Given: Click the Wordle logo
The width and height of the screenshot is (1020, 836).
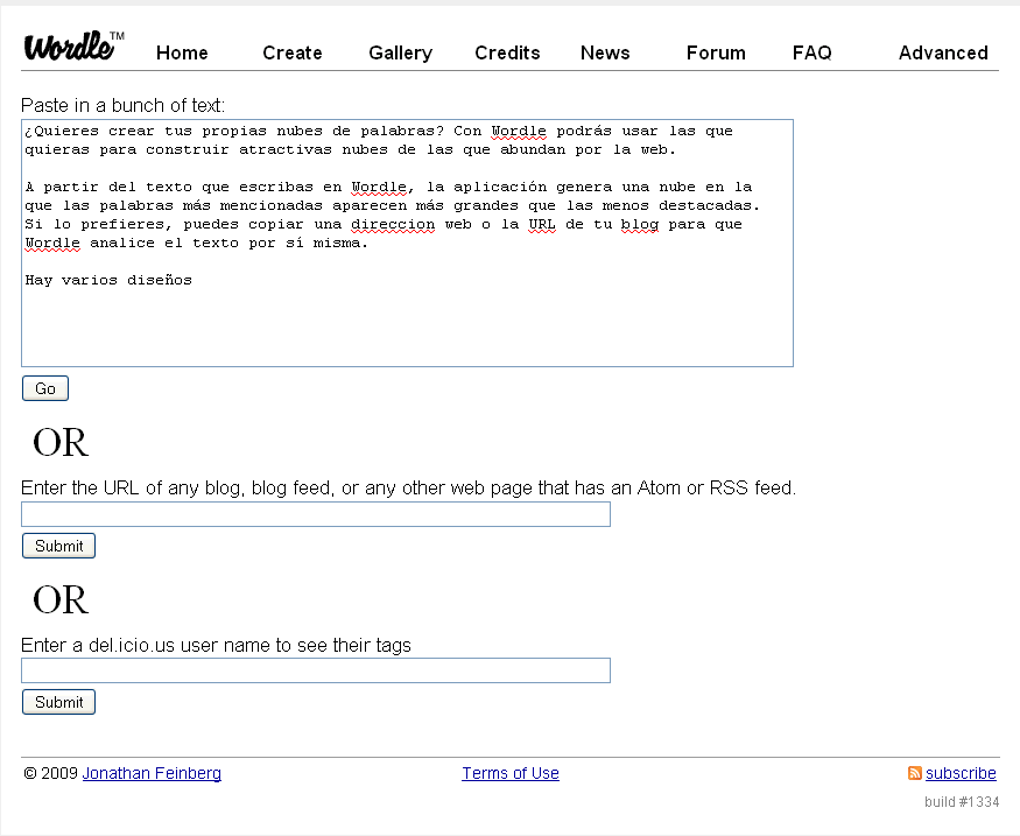Looking at the screenshot, I should click(x=74, y=46).
